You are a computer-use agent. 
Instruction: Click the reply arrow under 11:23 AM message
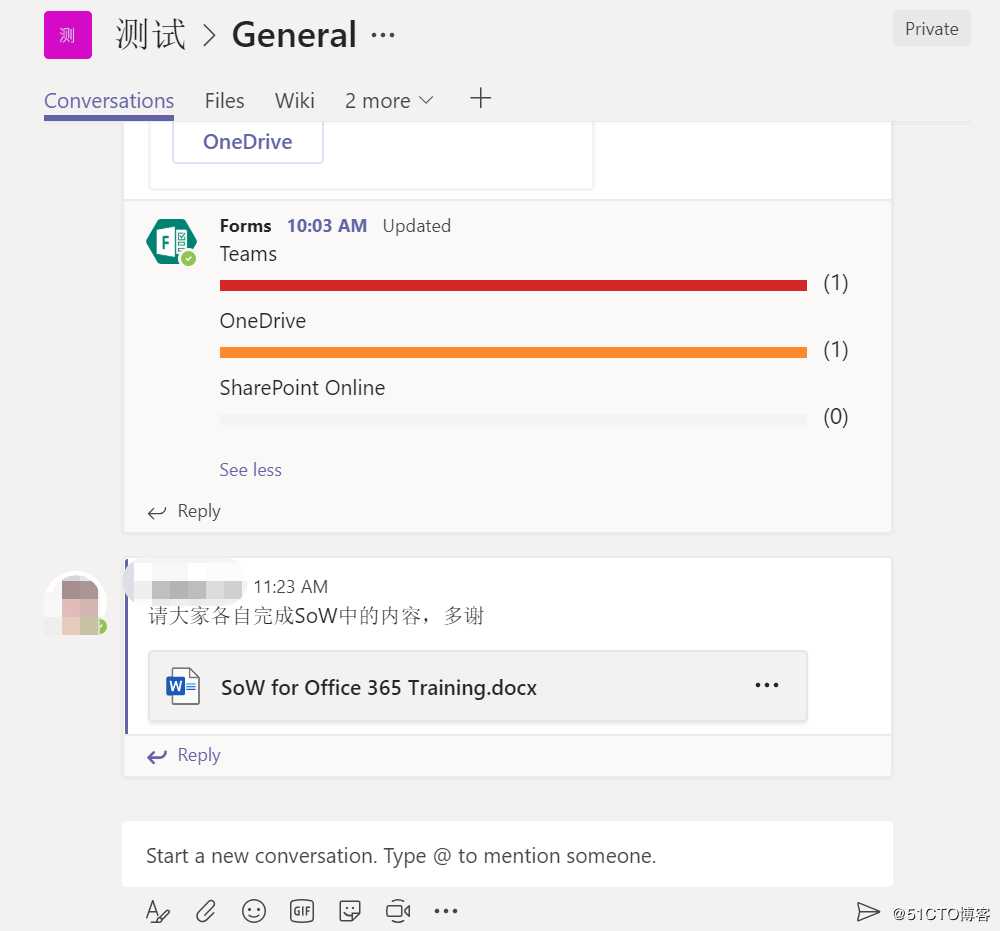click(x=157, y=756)
